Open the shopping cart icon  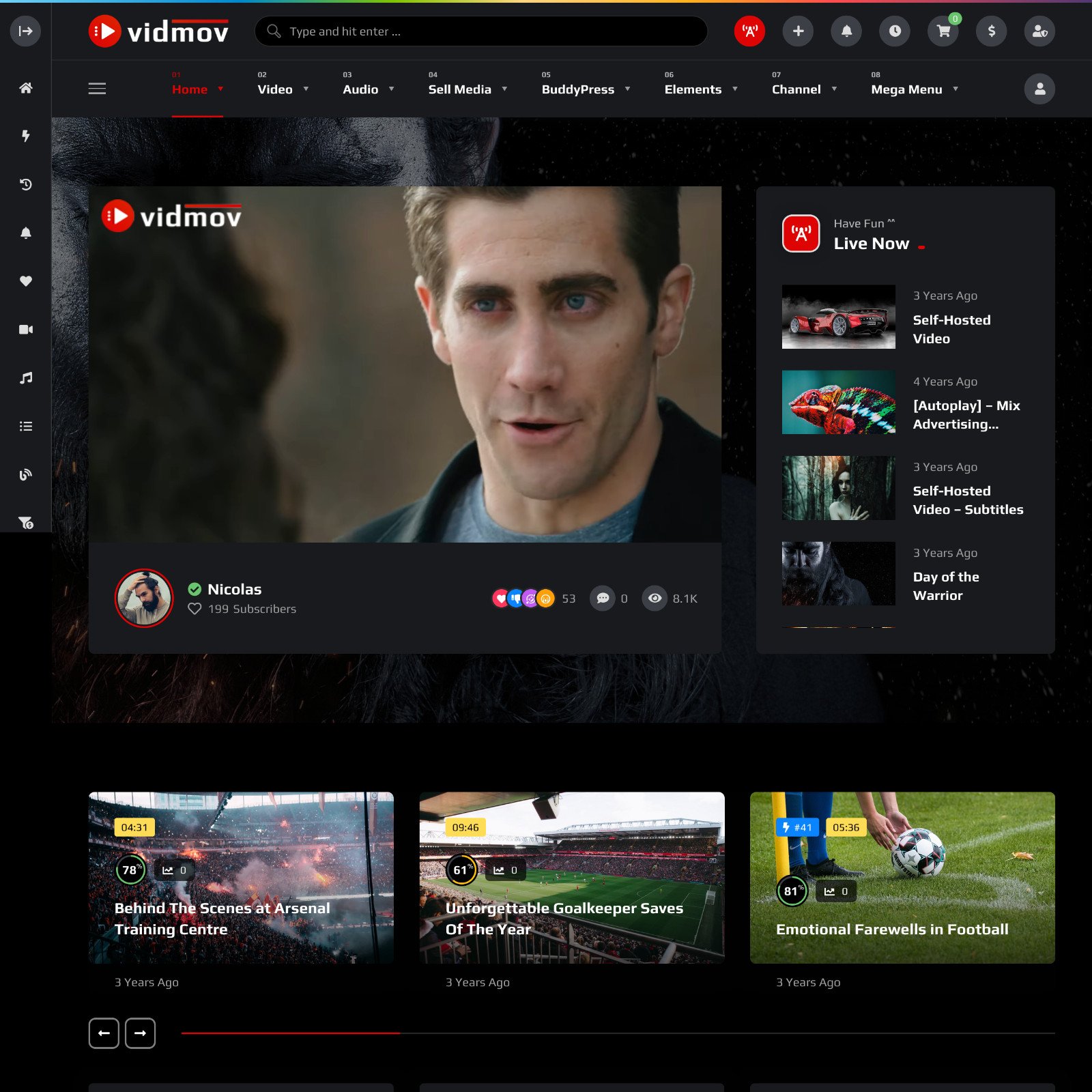(943, 31)
